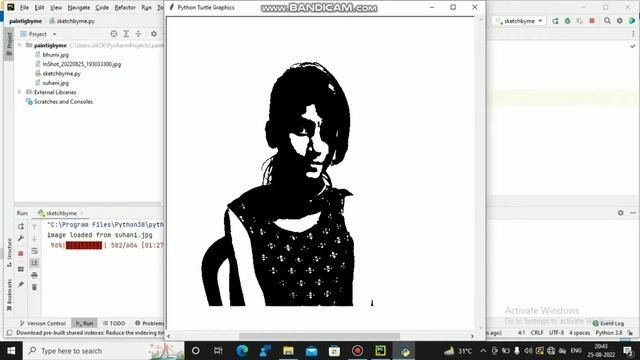Click the Python 3.8 interpreter selector

tap(609, 333)
